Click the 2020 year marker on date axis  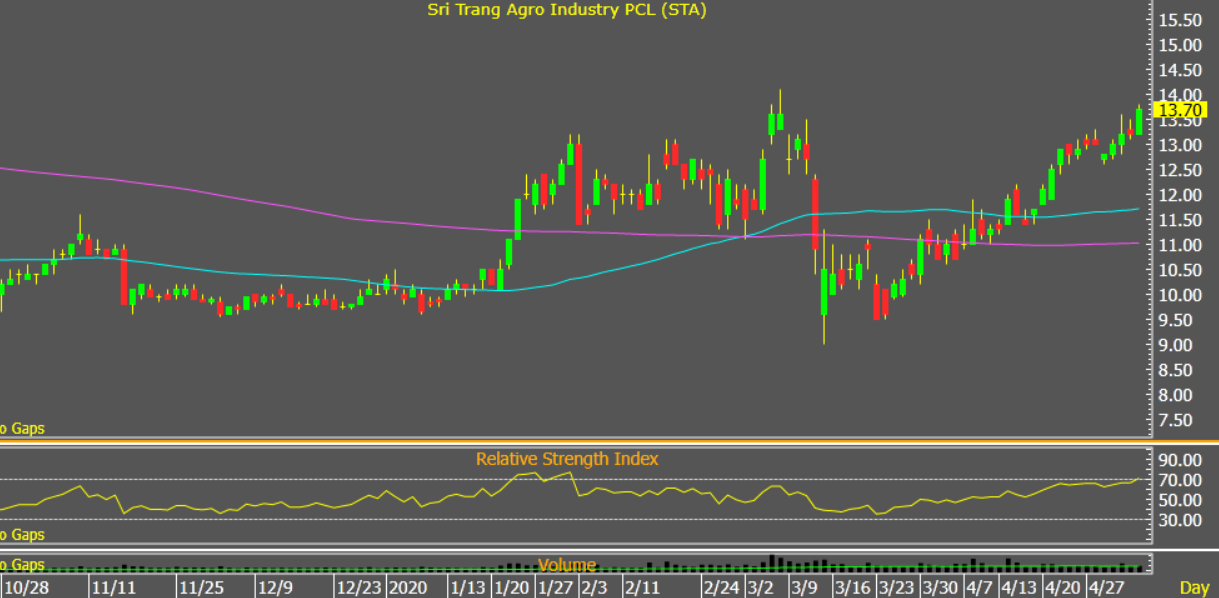tap(406, 587)
